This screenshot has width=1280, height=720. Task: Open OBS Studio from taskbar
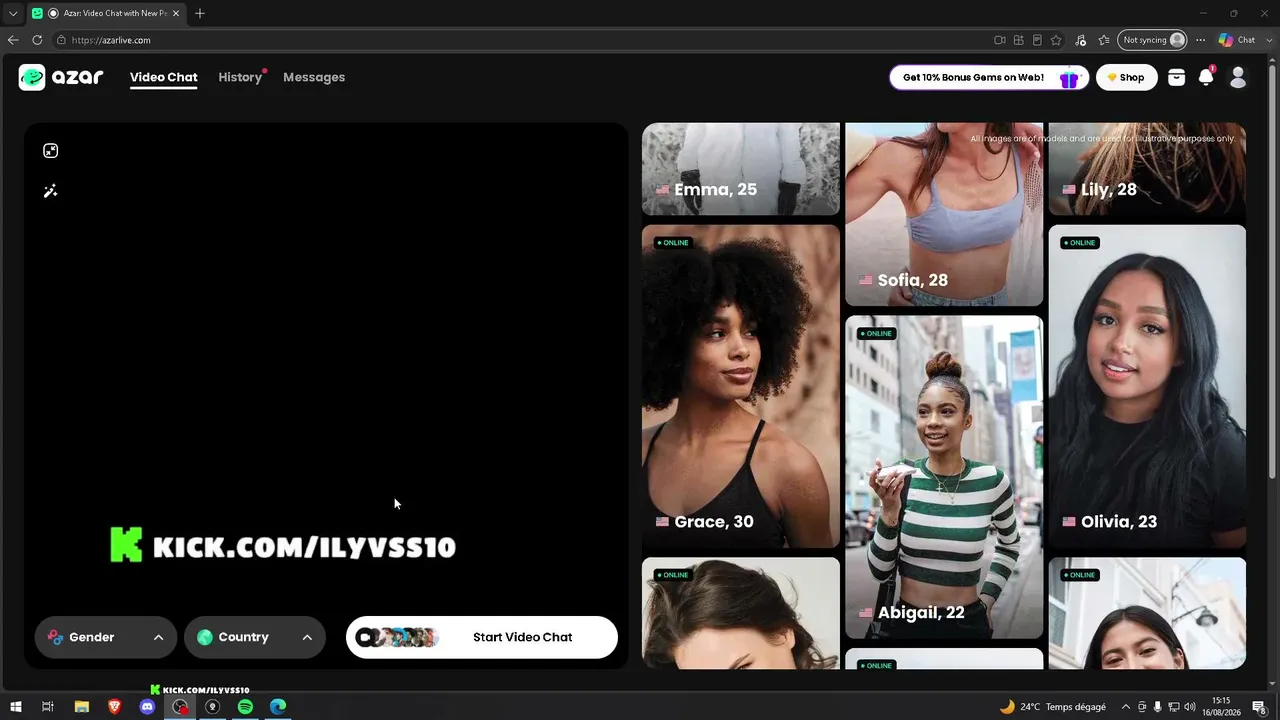coord(180,707)
